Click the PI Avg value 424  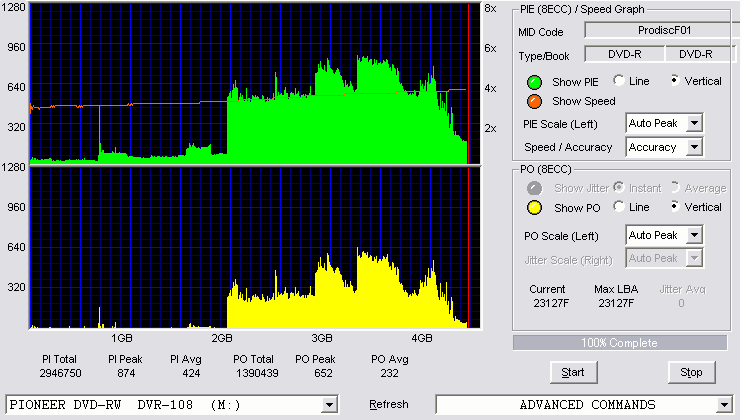point(191,373)
